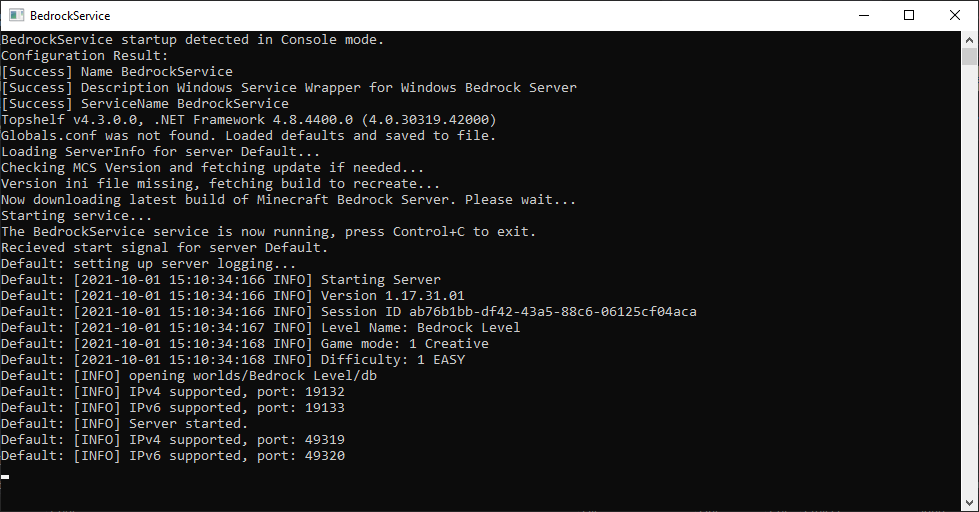Click the scrollbar up arrow
The width and height of the screenshot is (979, 512).
(x=969, y=39)
